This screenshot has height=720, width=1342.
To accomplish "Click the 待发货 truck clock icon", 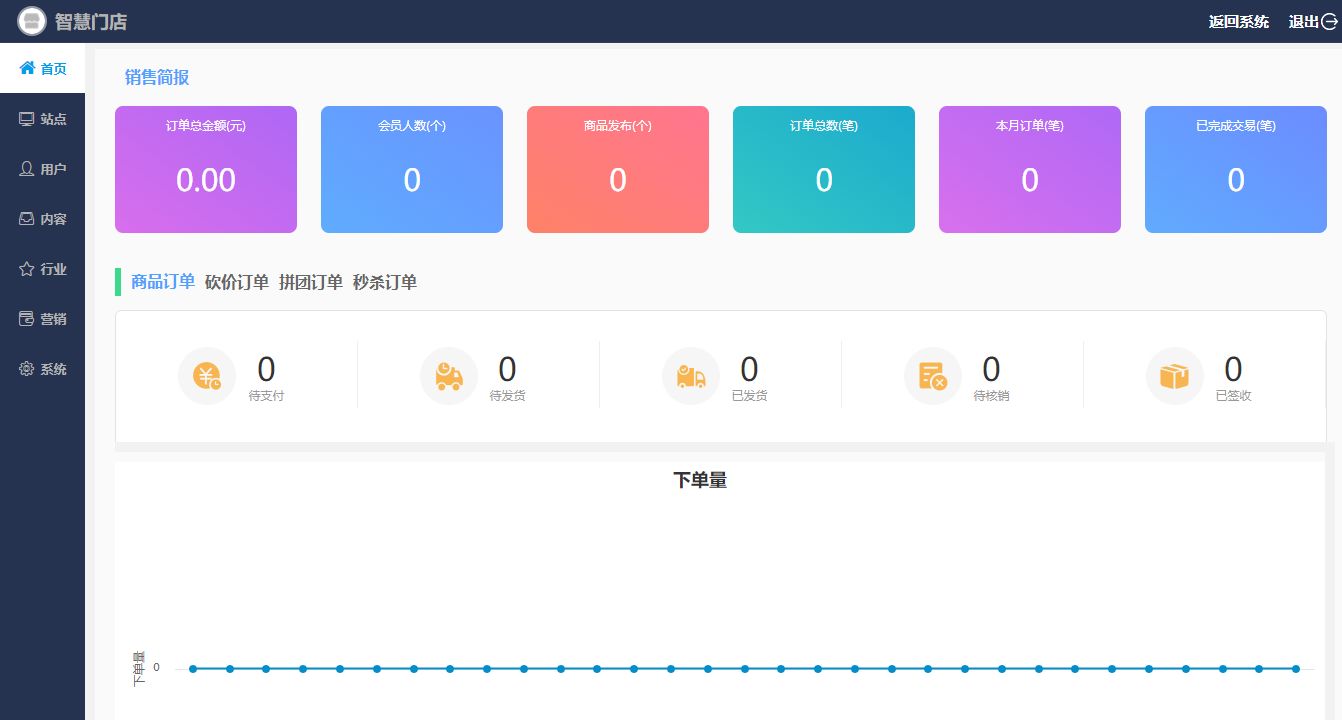I will [x=449, y=376].
